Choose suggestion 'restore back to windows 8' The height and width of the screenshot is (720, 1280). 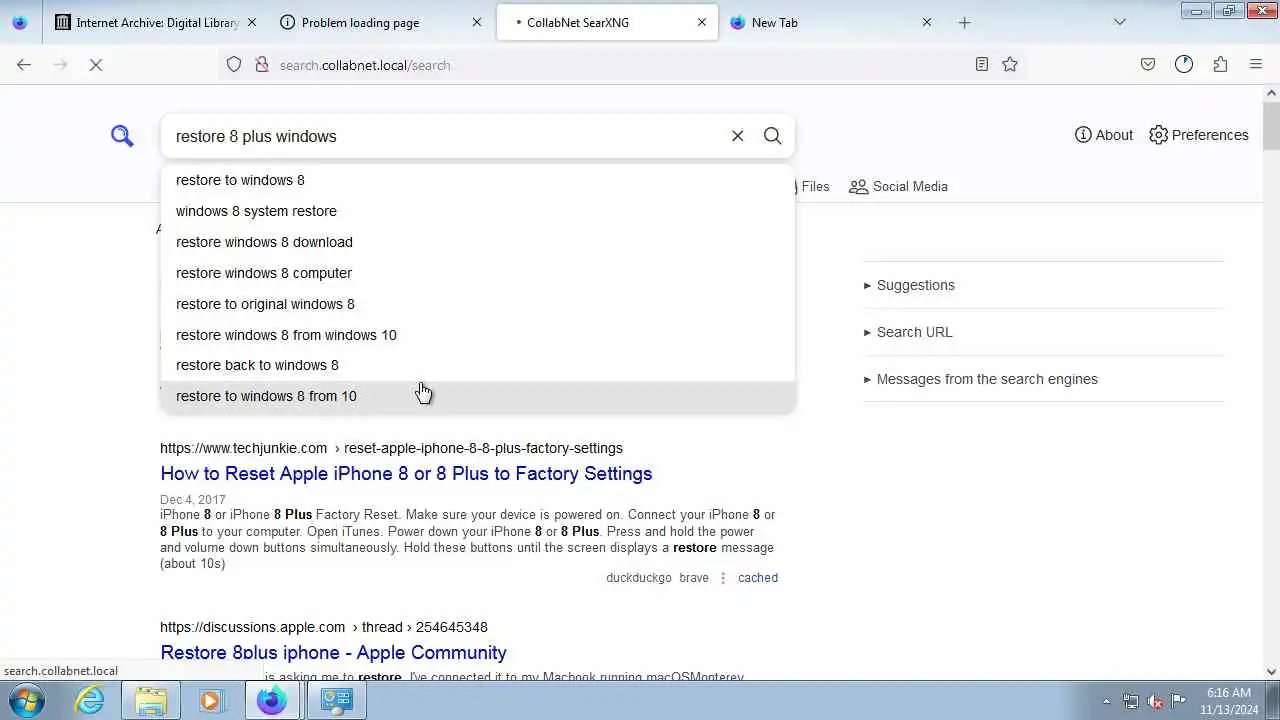point(478,365)
